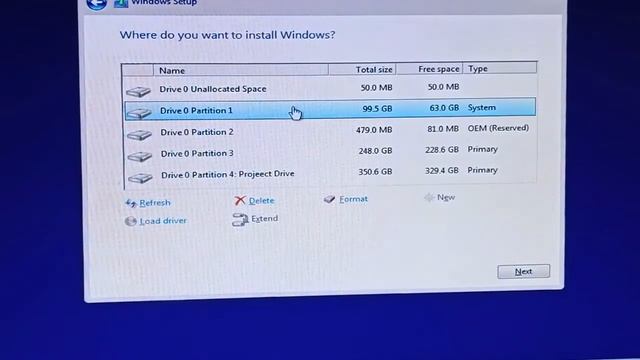Click the 479.0 MB total size cell
The height and width of the screenshot is (360, 640).
coord(374,130)
